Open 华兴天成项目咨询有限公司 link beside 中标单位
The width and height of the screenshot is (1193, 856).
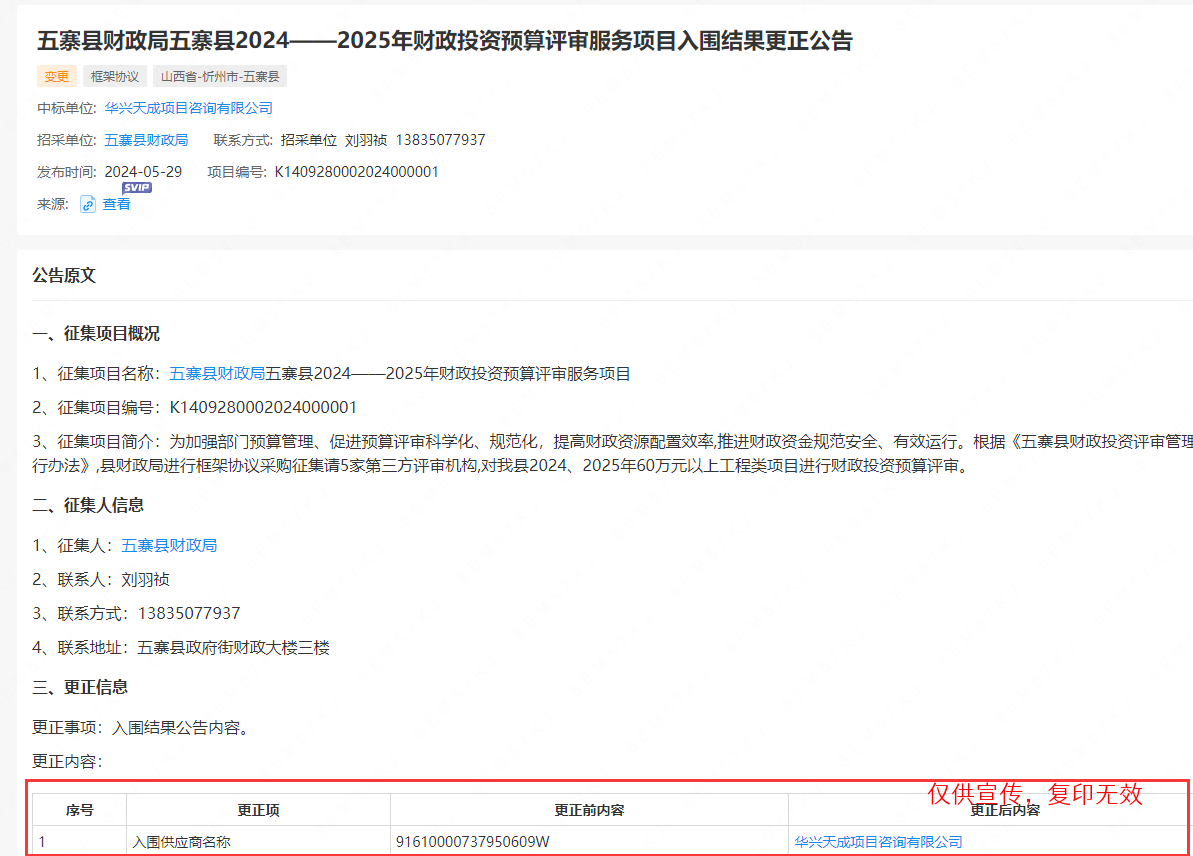click(x=189, y=108)
